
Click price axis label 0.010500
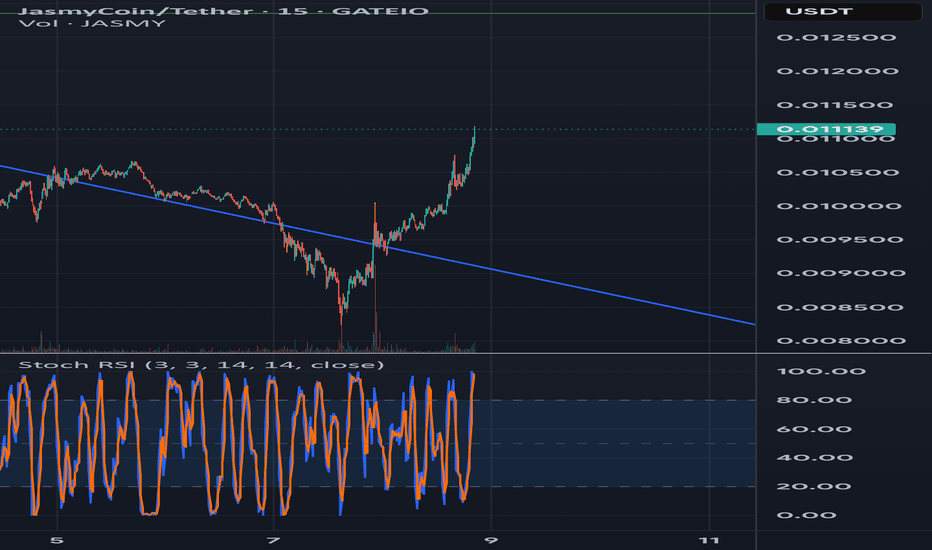point(837,172)
